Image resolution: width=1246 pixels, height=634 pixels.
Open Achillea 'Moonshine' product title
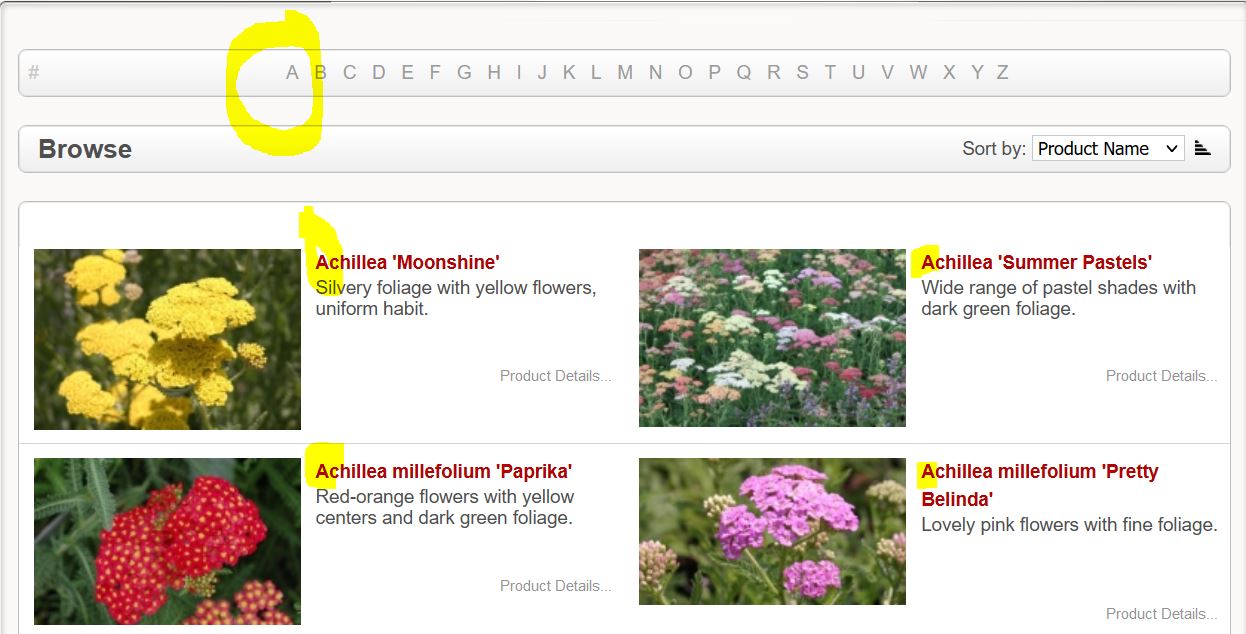[407, 262]
